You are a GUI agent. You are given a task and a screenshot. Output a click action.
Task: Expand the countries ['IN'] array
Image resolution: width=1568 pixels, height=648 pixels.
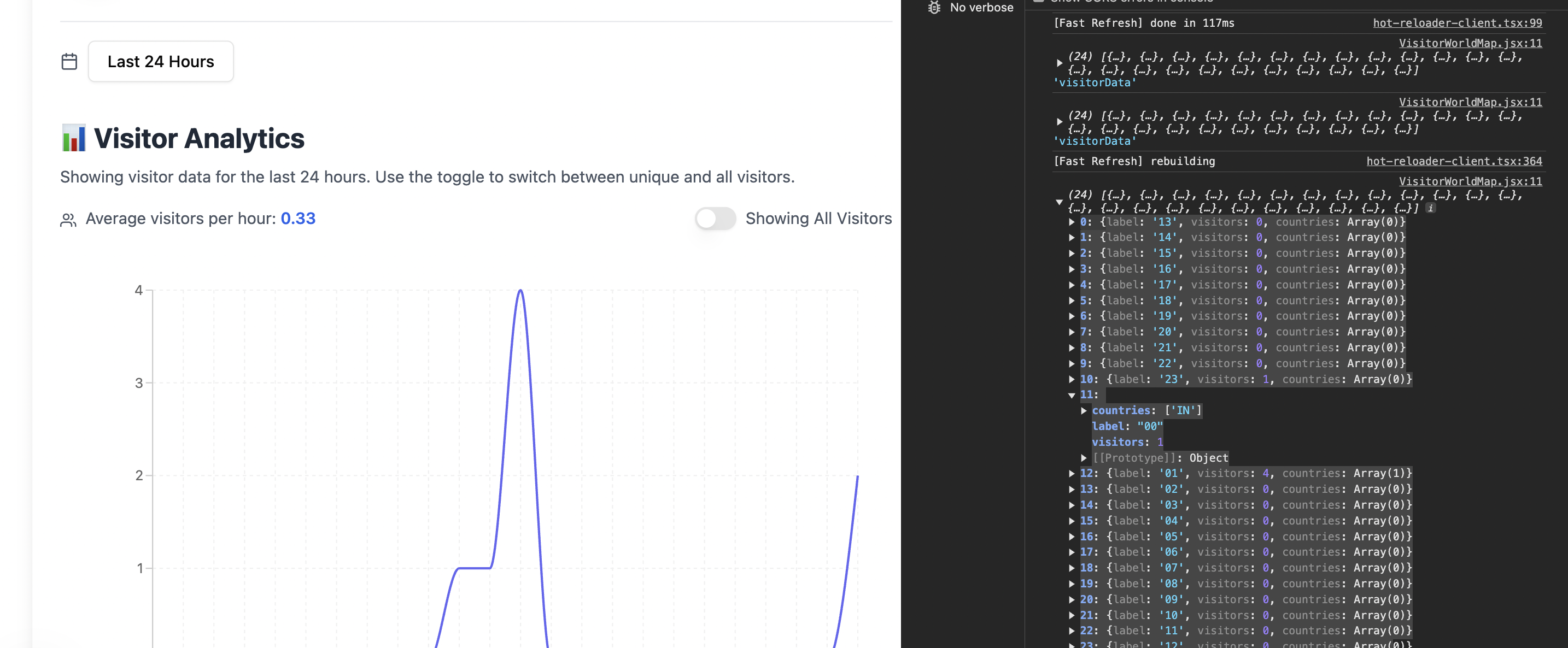coord(1084,411)
